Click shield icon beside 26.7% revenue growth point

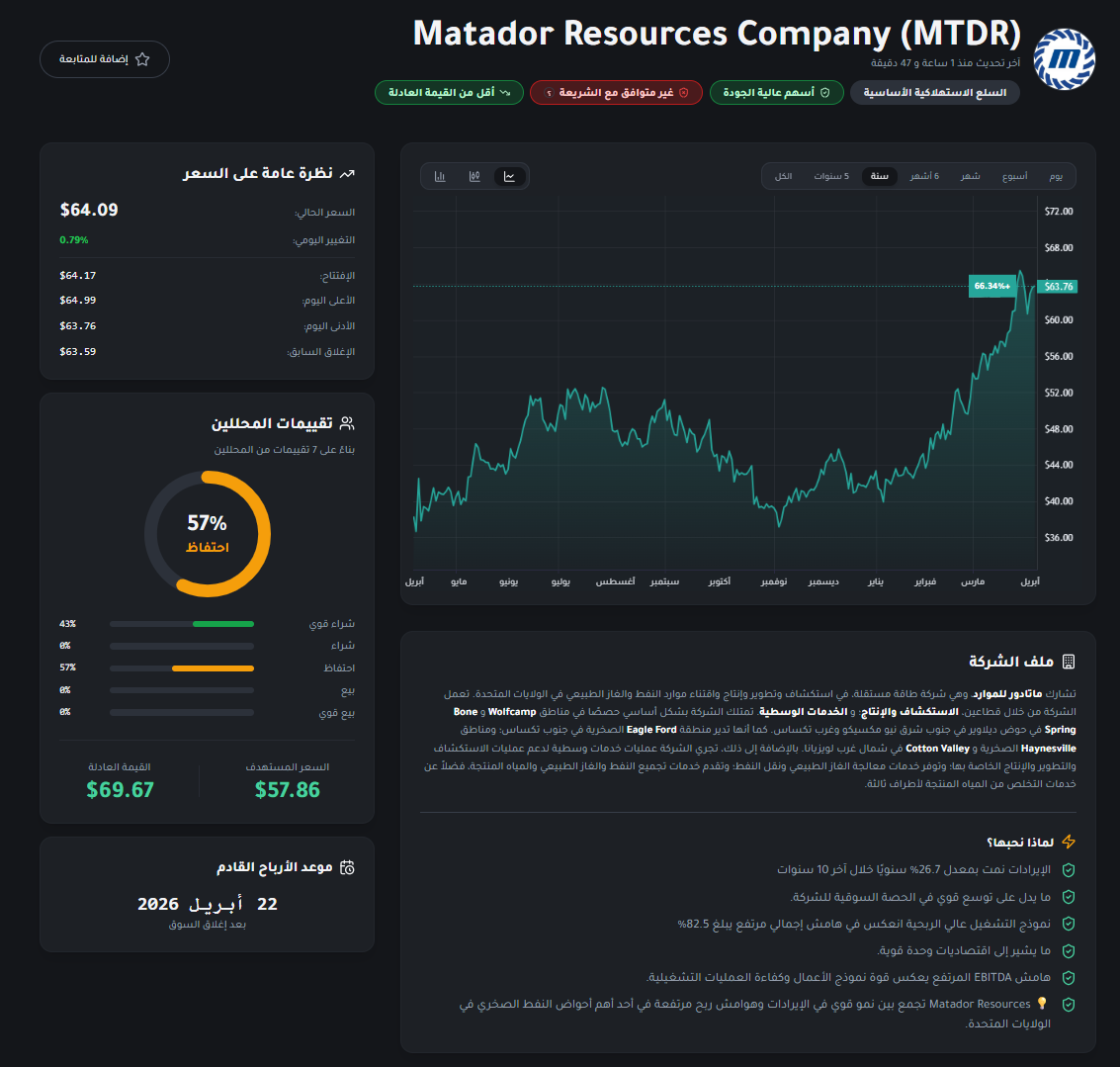[1069, 870]
